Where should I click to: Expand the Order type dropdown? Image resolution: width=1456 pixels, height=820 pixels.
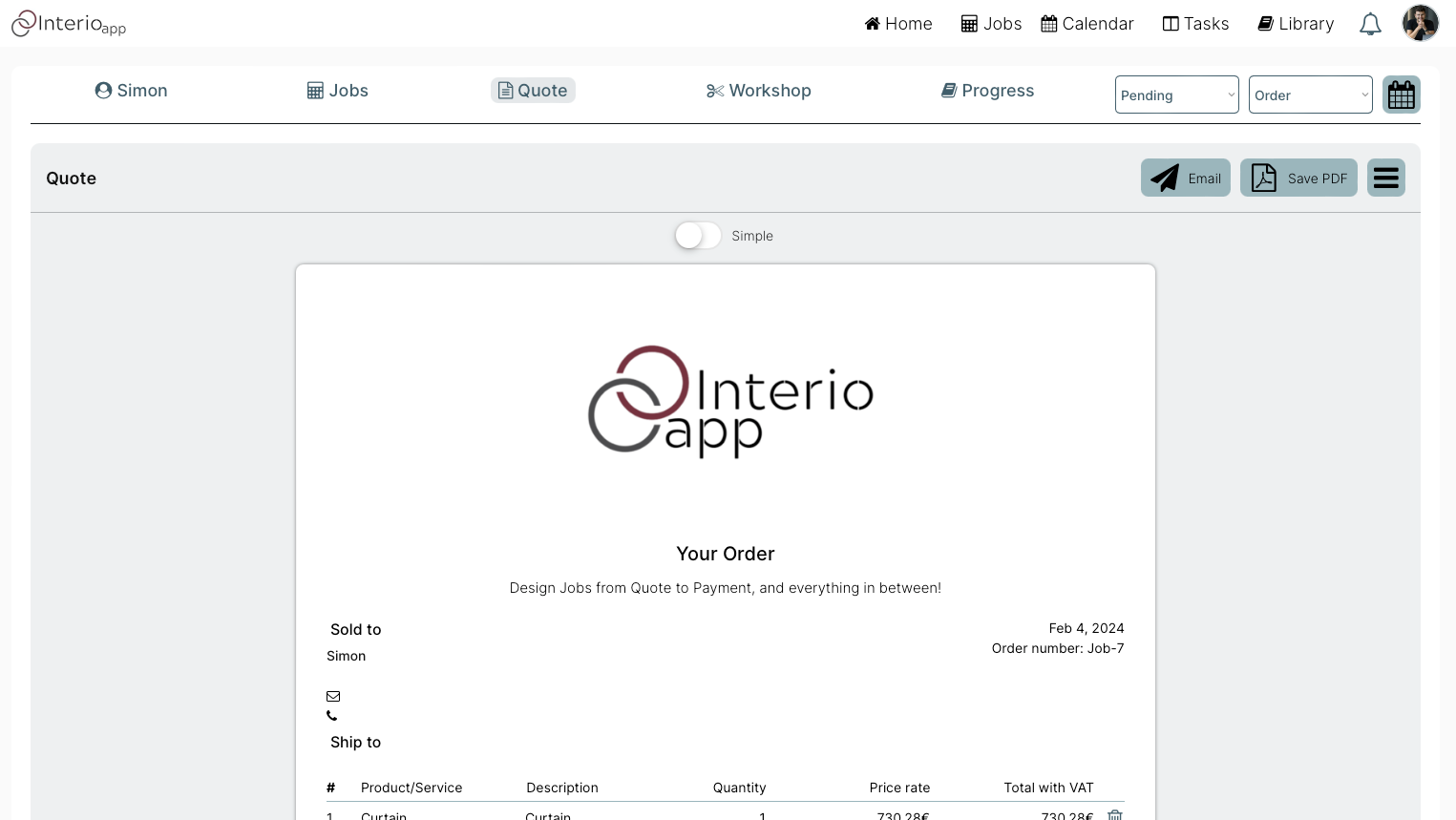point(1311,95)
